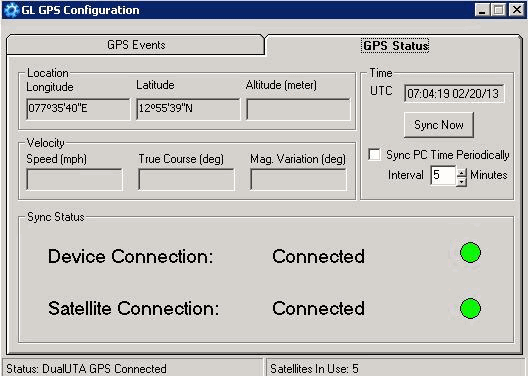
Task: Click Connected text beside Device Connection
Action: [318, 257]
